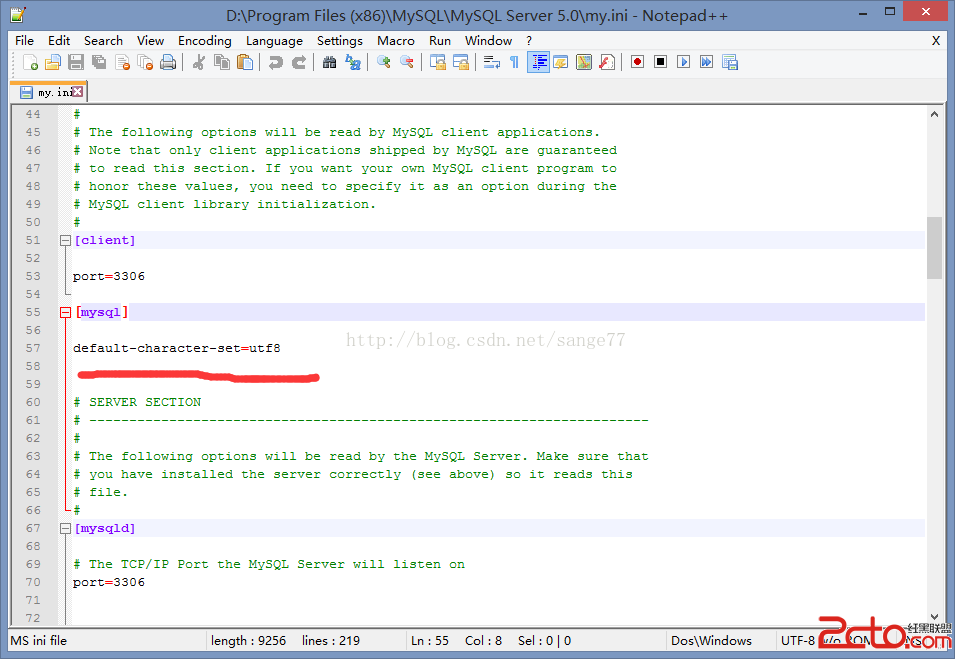
Task: Toggle Show All Characters pilcrow icon
Action: 515,62
